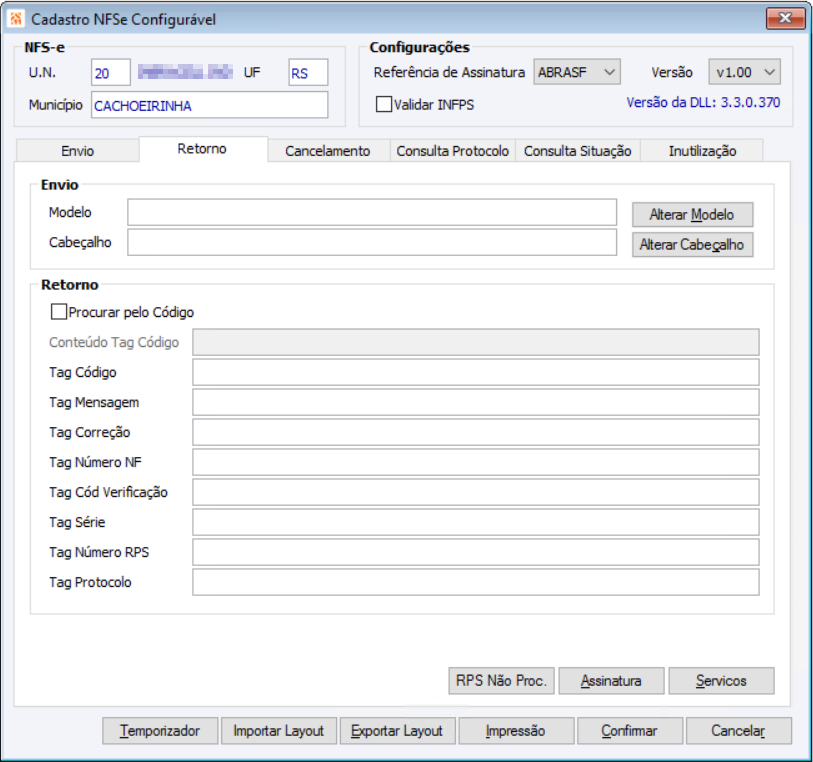Focus the Cabeçalho input field
The image size is (813, 762).
point(372,243)
